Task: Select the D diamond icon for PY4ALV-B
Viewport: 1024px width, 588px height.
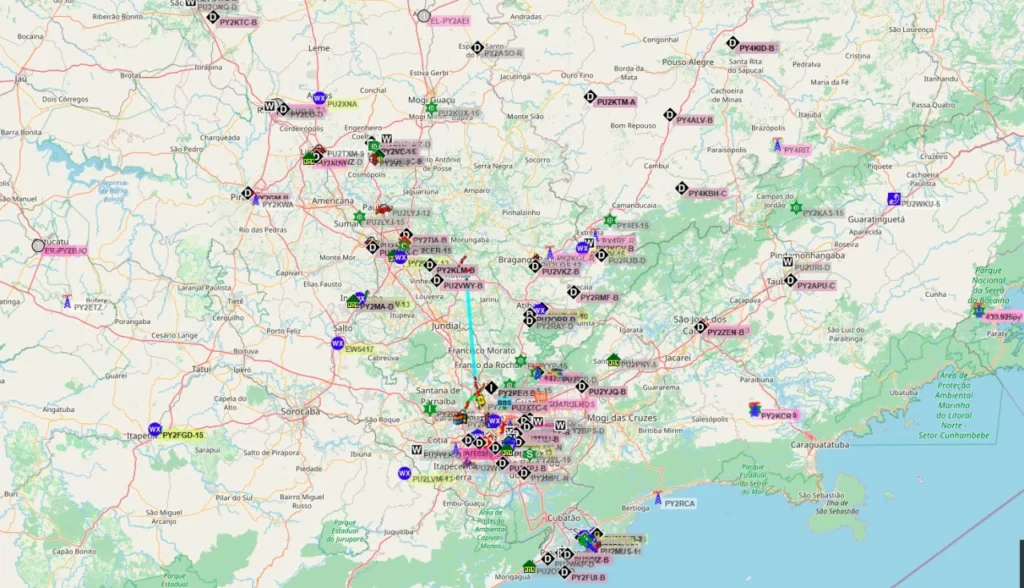Action: point(670,115)
